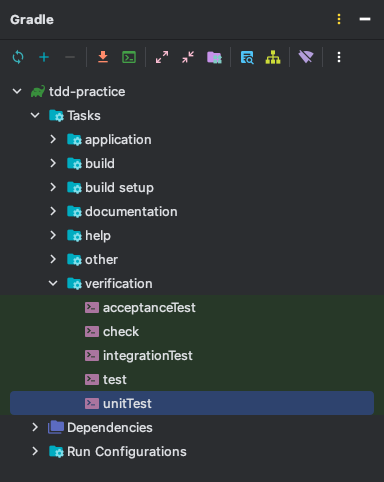Click the plus Link Gradle Project icon
The height and width of the screenshot is (482, 384).
point(44,57)
